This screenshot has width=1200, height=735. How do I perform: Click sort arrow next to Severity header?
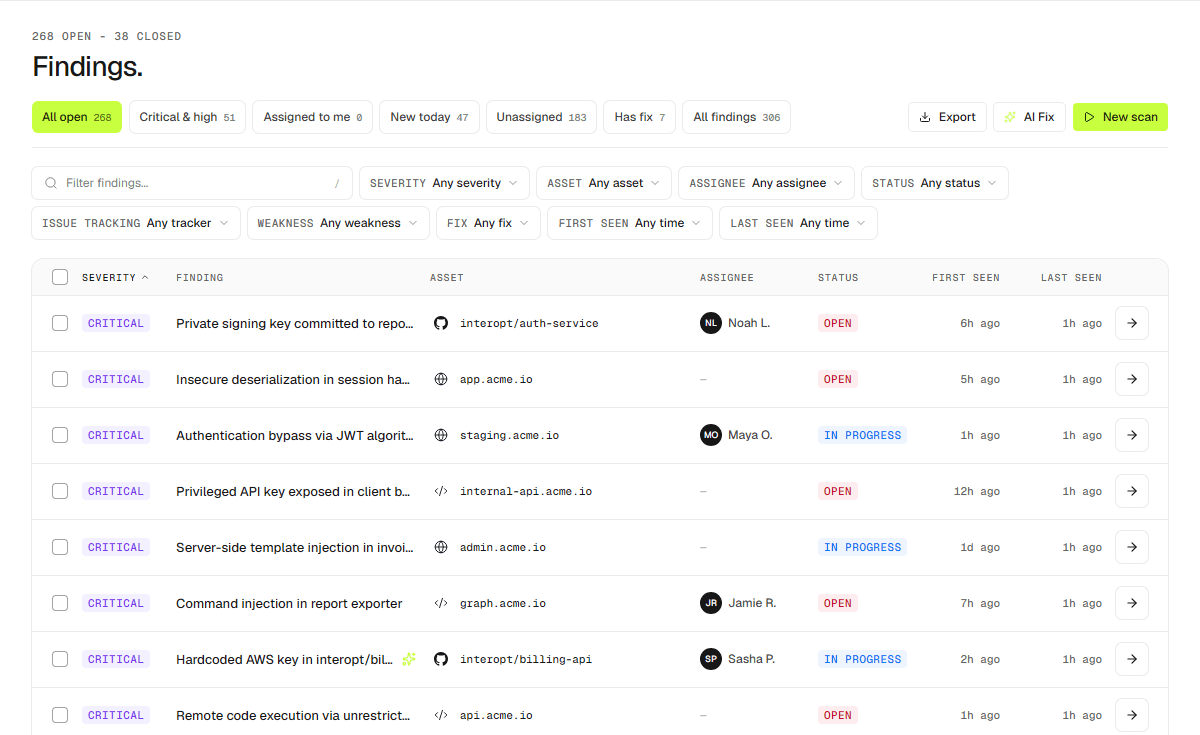pyautogui.click(x=145, y=277)
